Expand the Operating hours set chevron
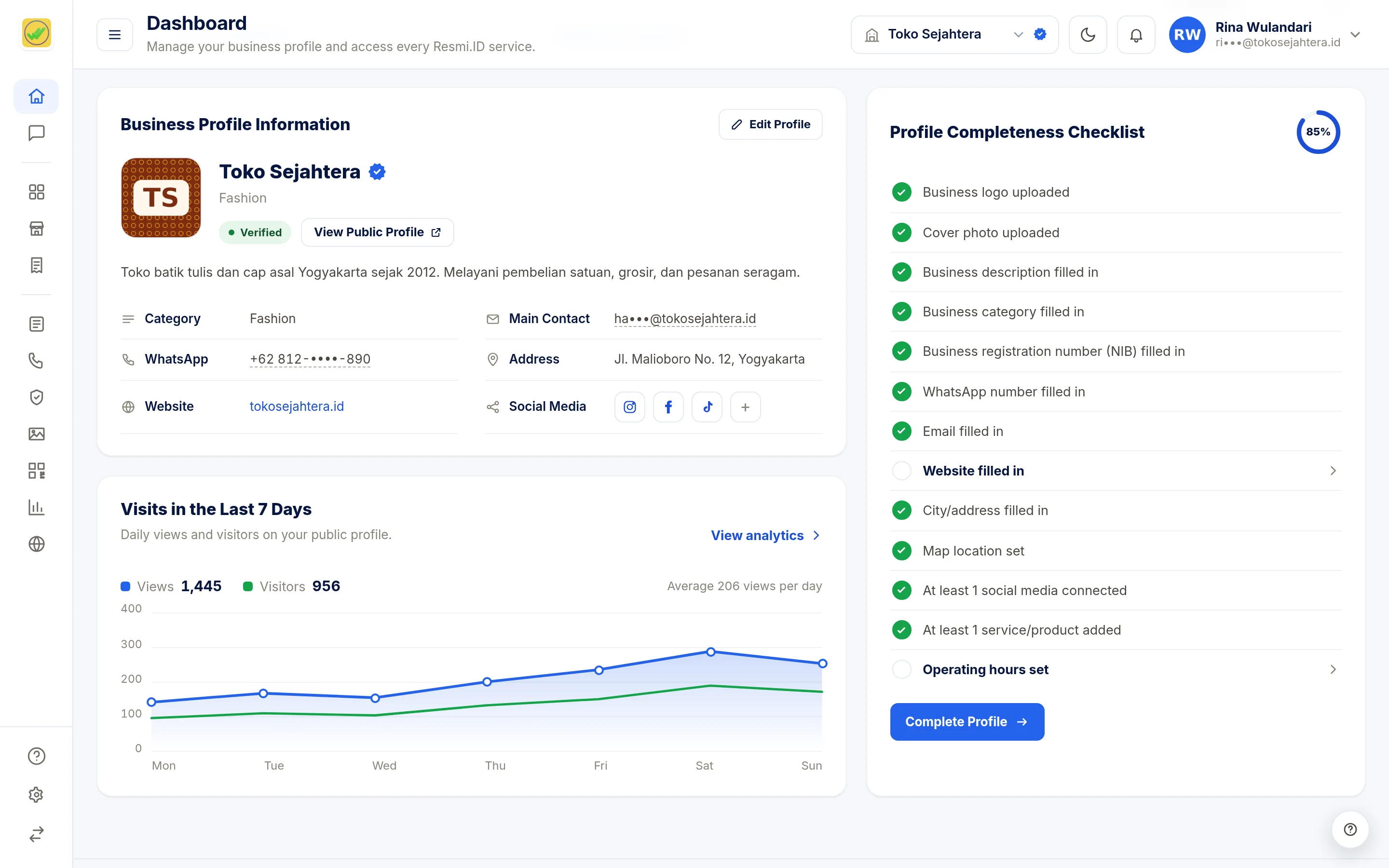The height and width of the screenshot is (868, 1389). point(1333,669)
